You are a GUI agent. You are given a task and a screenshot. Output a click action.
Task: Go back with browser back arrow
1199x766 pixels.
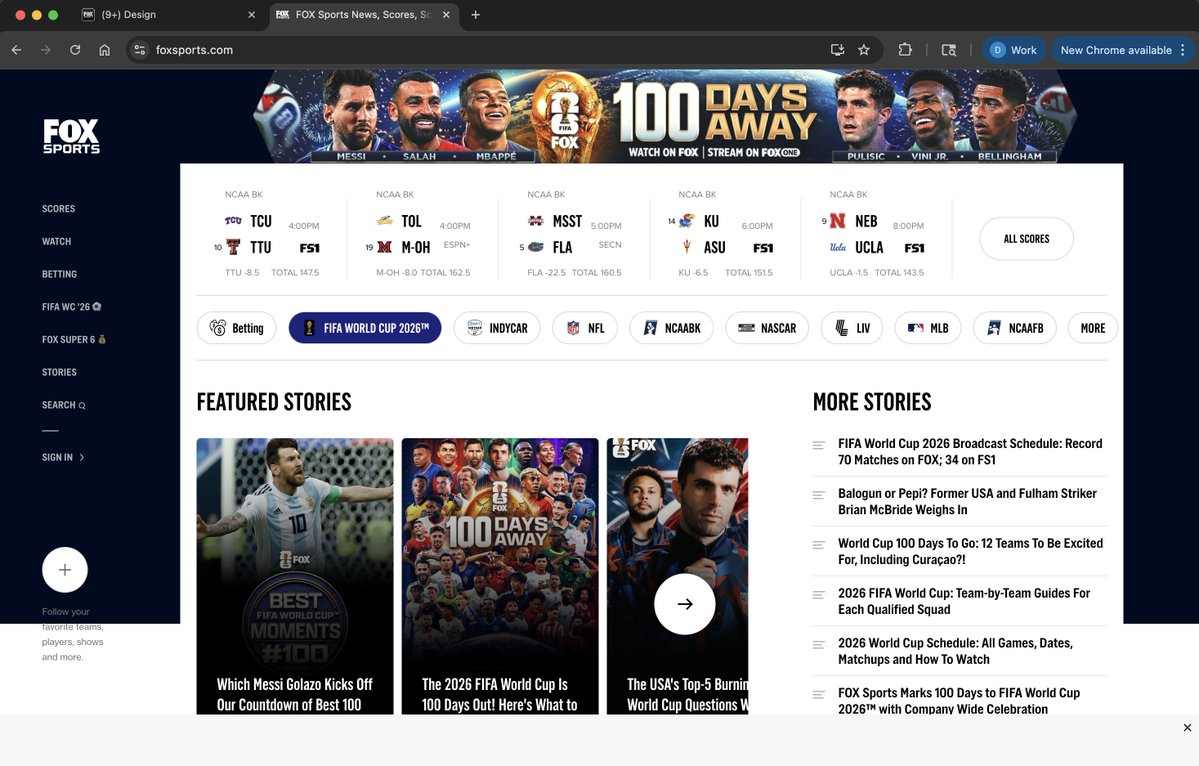17,50
